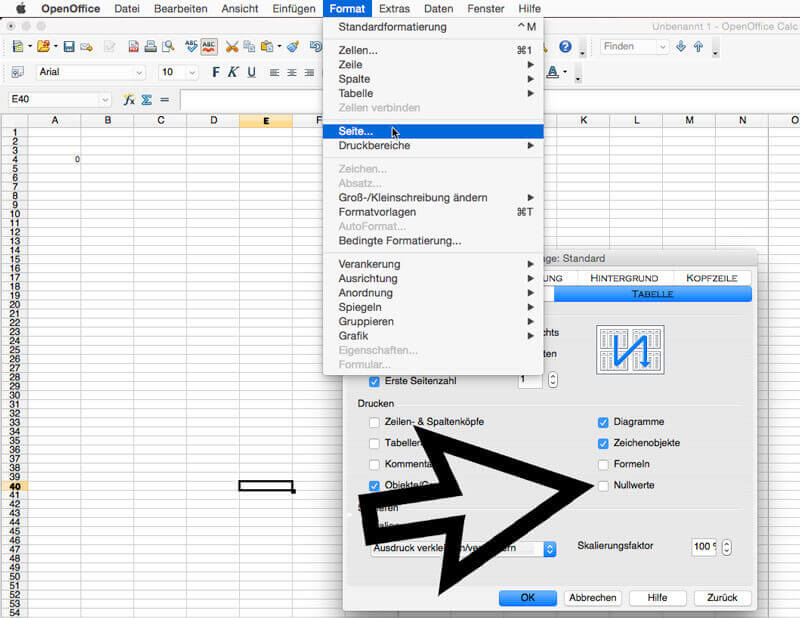Click the Save document icon

(x=68, y=47)
